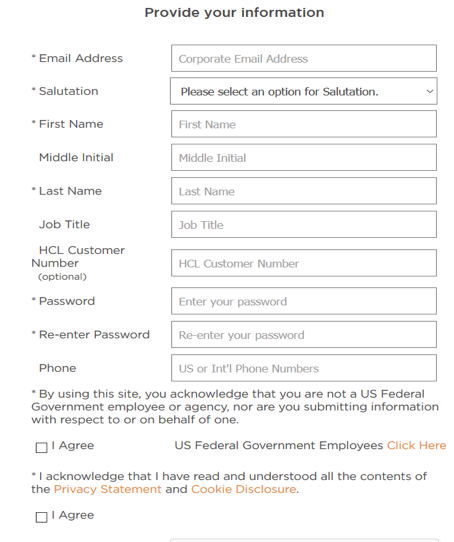The height and width of the screenshot is (542, 454).
Task: Check I Agree for the Privacy Statement acknowledgment
Action: pyautogui.click(x=41, y=517)
